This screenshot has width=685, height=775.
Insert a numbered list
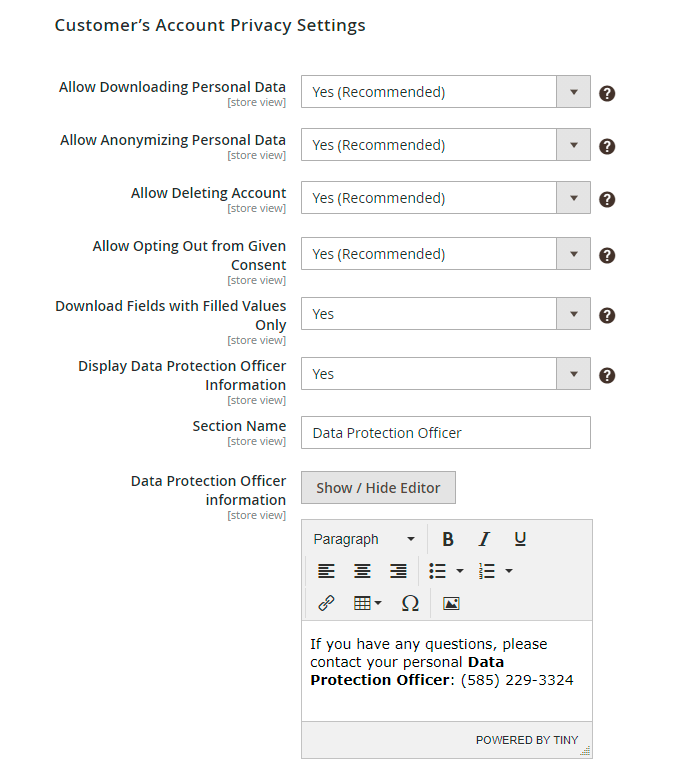(487, 571)
